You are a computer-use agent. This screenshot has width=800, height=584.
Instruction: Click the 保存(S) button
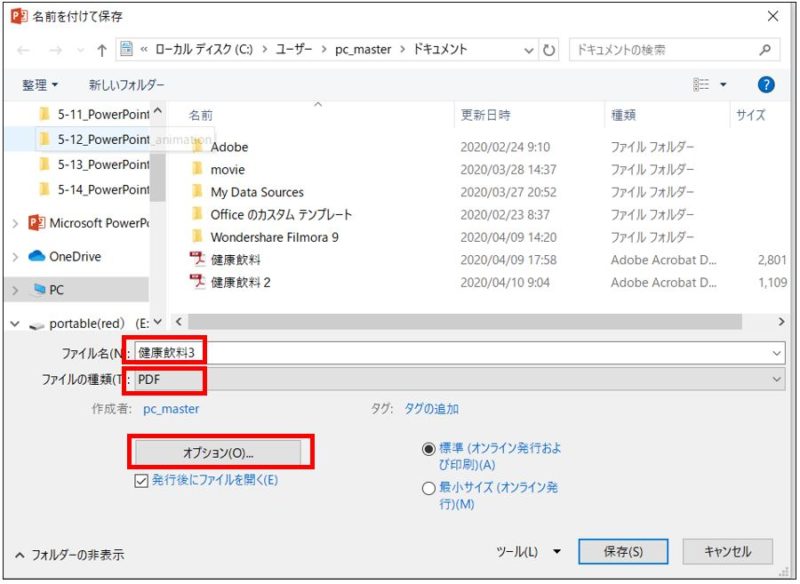coord(623,551)
